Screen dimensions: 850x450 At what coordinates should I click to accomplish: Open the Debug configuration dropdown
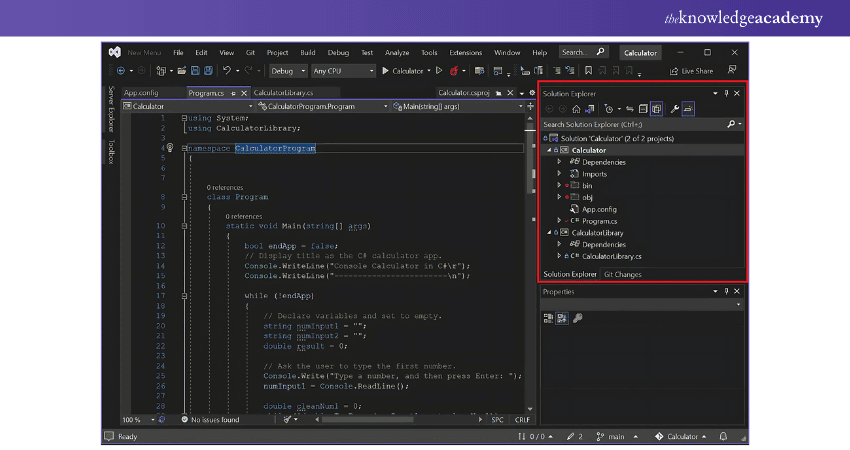coord(288,71)
